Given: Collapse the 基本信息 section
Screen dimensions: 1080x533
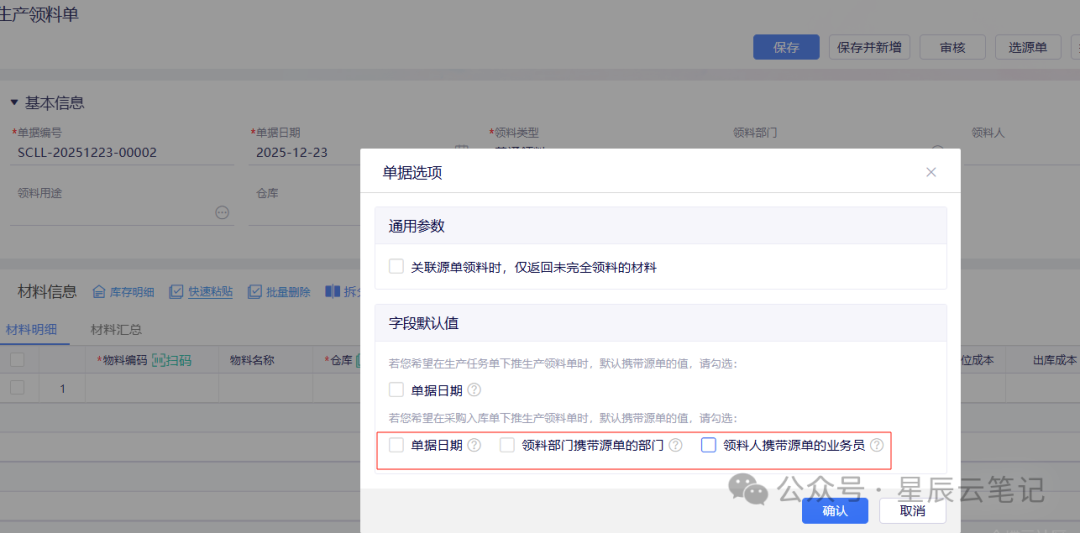Looking at the screenshot, I should [x=14, y=103].
